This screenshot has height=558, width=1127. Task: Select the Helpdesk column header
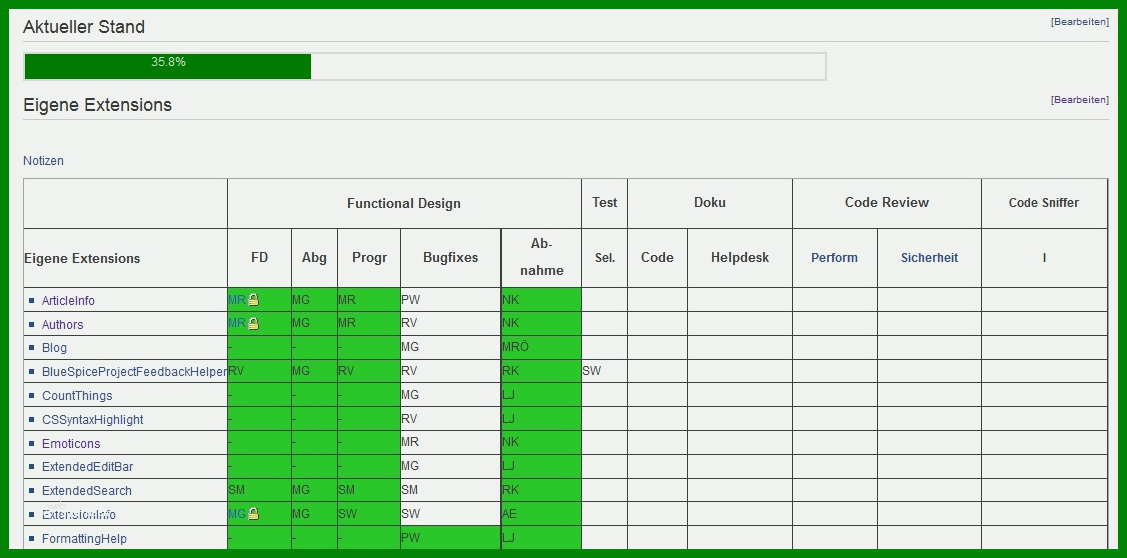740,258
